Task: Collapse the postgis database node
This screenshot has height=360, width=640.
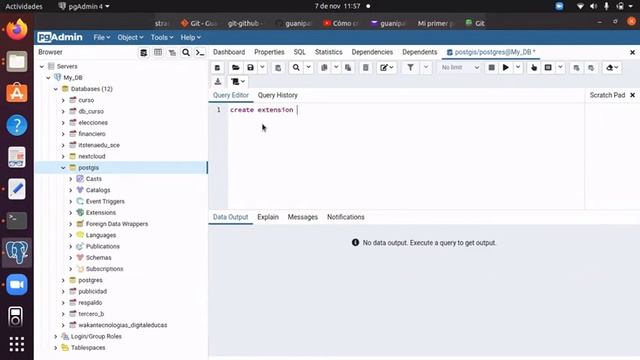Action: coord(63,168)
